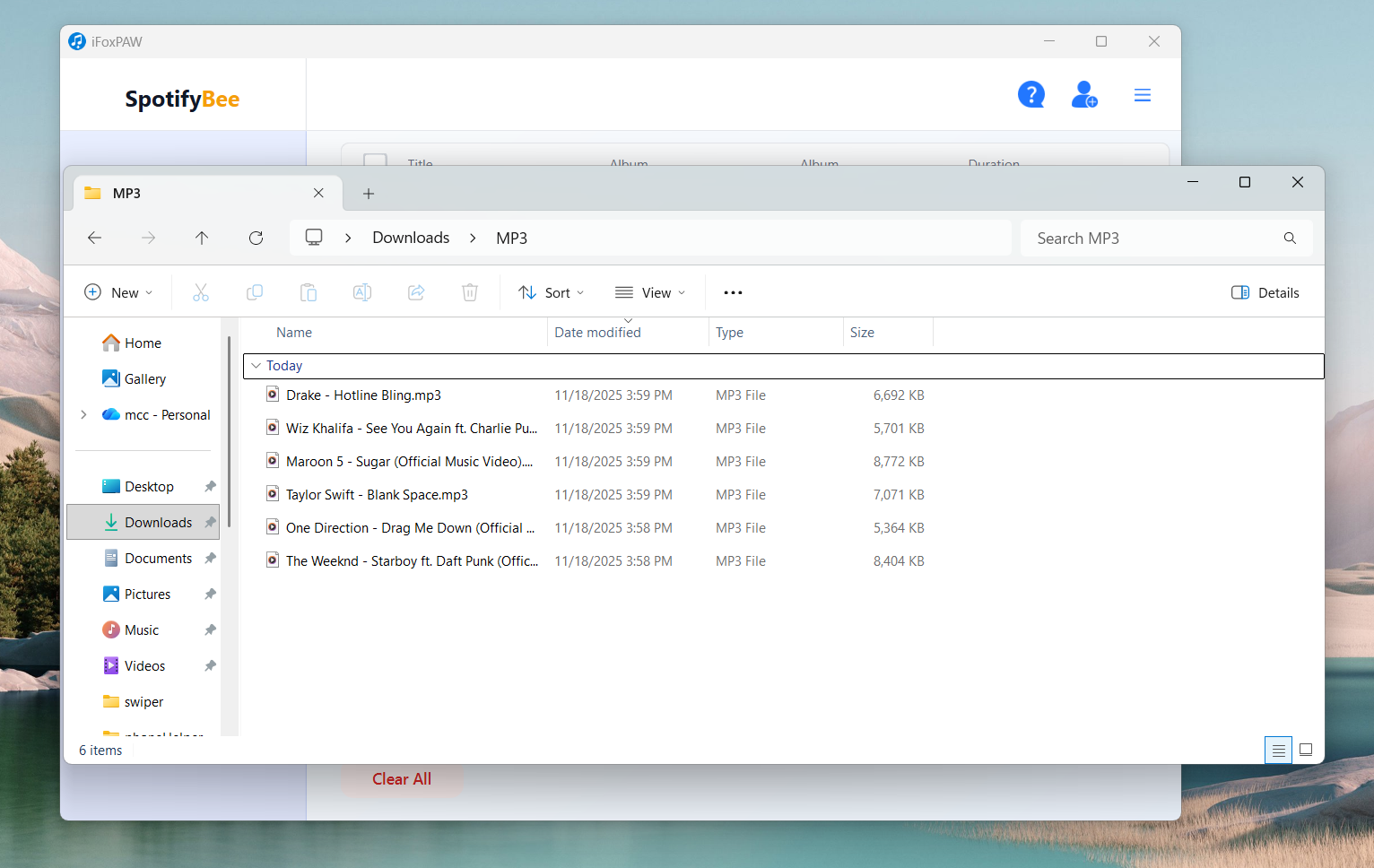Click the Refresh icon in File Explorer
1374x868 pixels.
(x=256, y=238)
